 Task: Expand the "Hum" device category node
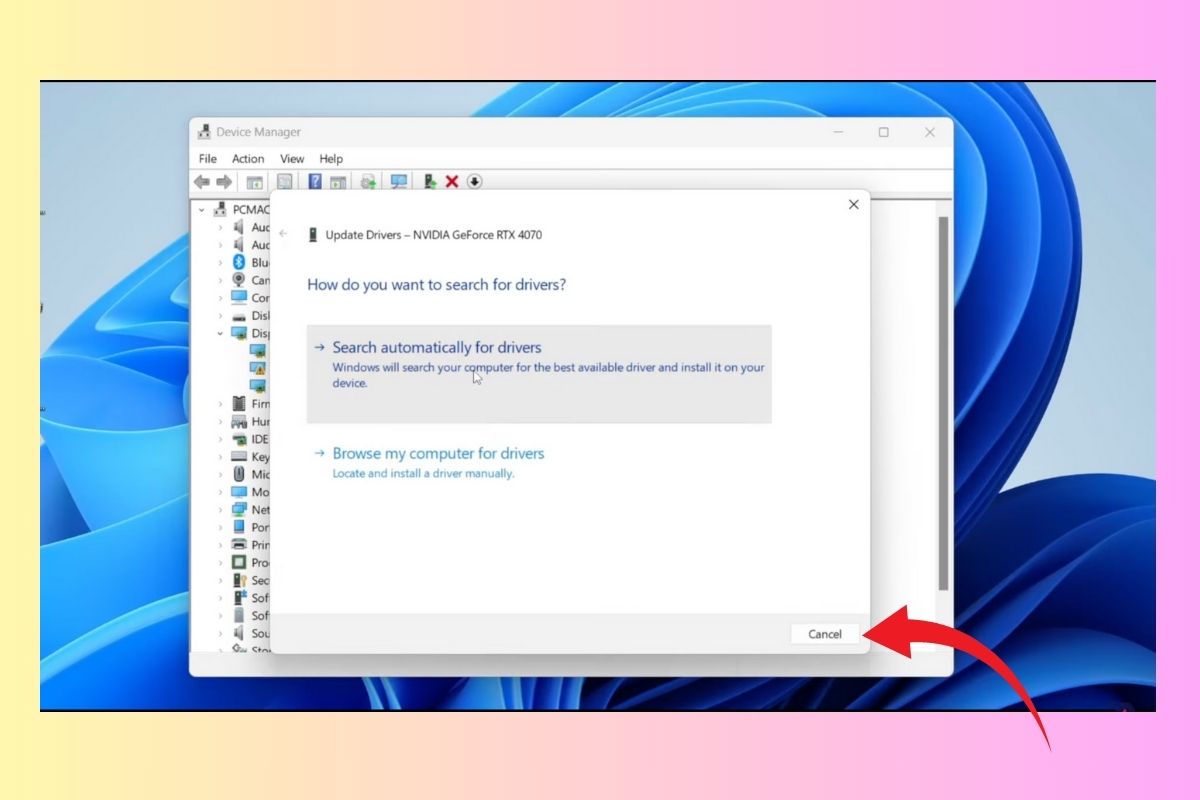pyautogui.click(x=221, y=422)
